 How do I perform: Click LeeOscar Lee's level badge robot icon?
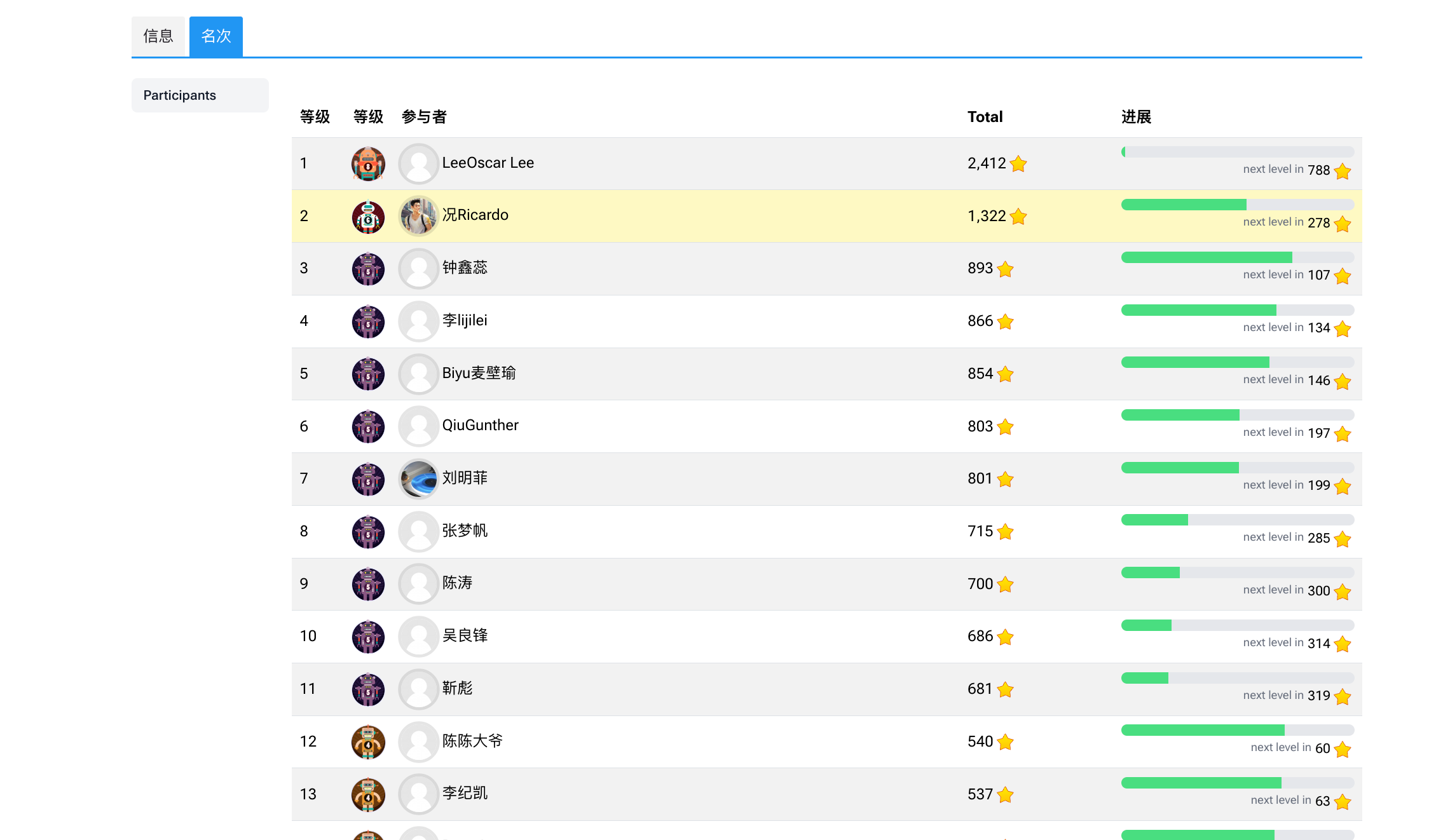pyautogui.click(x=368, y=164)
